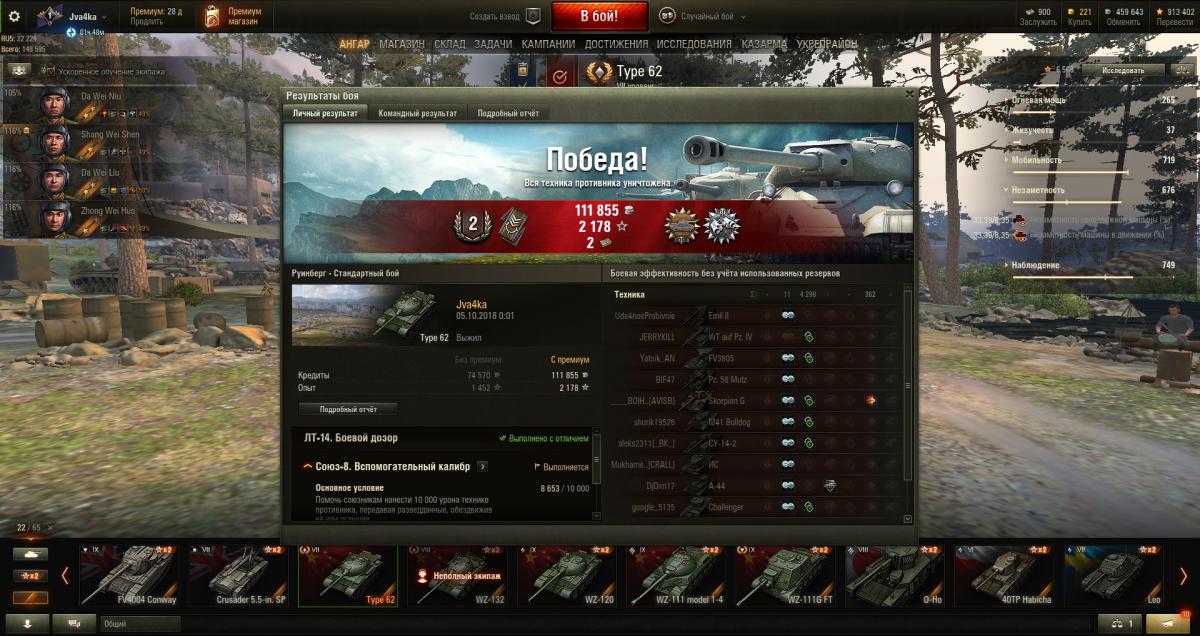Viewport: 1200px width, 636px height.
Task: Open the crew operations icon above crew list
Action: [18, 70]
